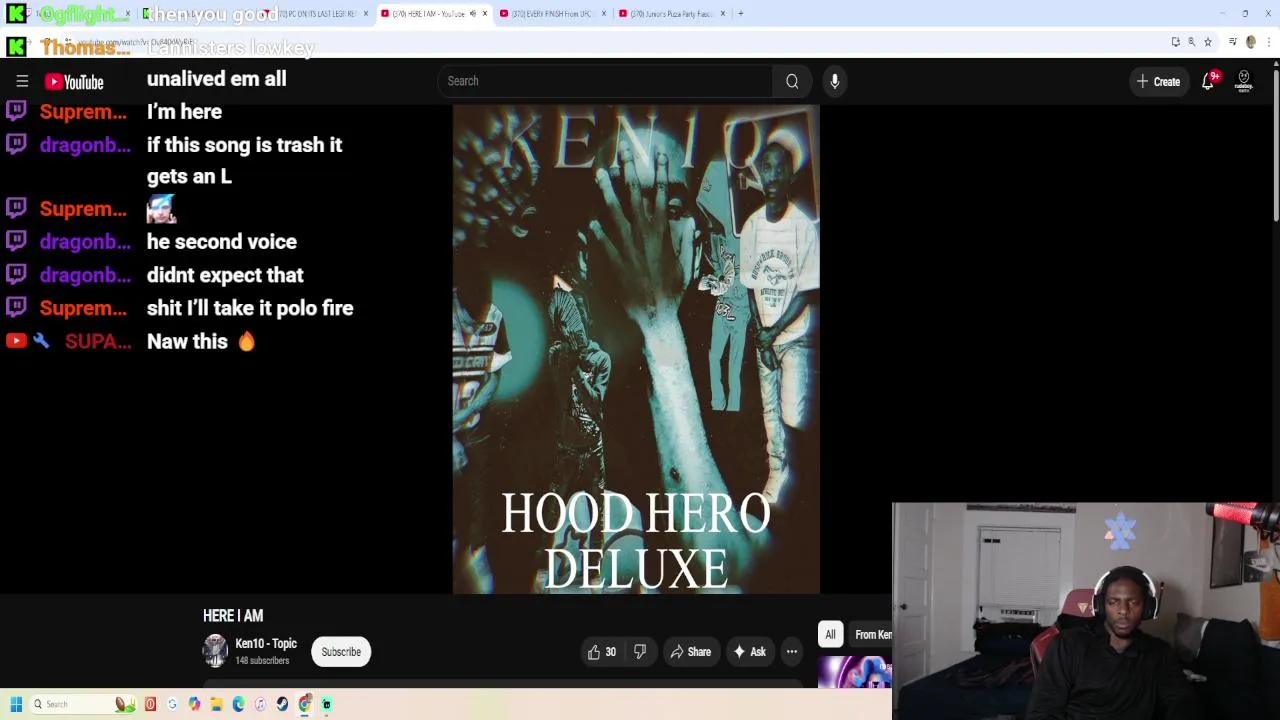Open the YouTube notifications bell
This screenshot has width=1280, height=720.
pos(1208,81)
